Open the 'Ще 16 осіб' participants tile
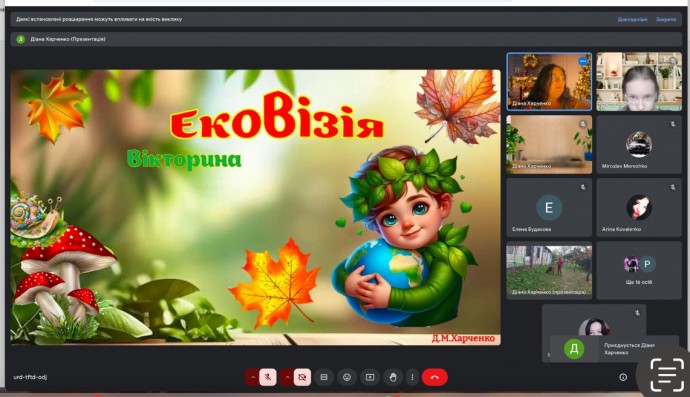The height and width of the screenshot is (397, 690). click(639, 271)
